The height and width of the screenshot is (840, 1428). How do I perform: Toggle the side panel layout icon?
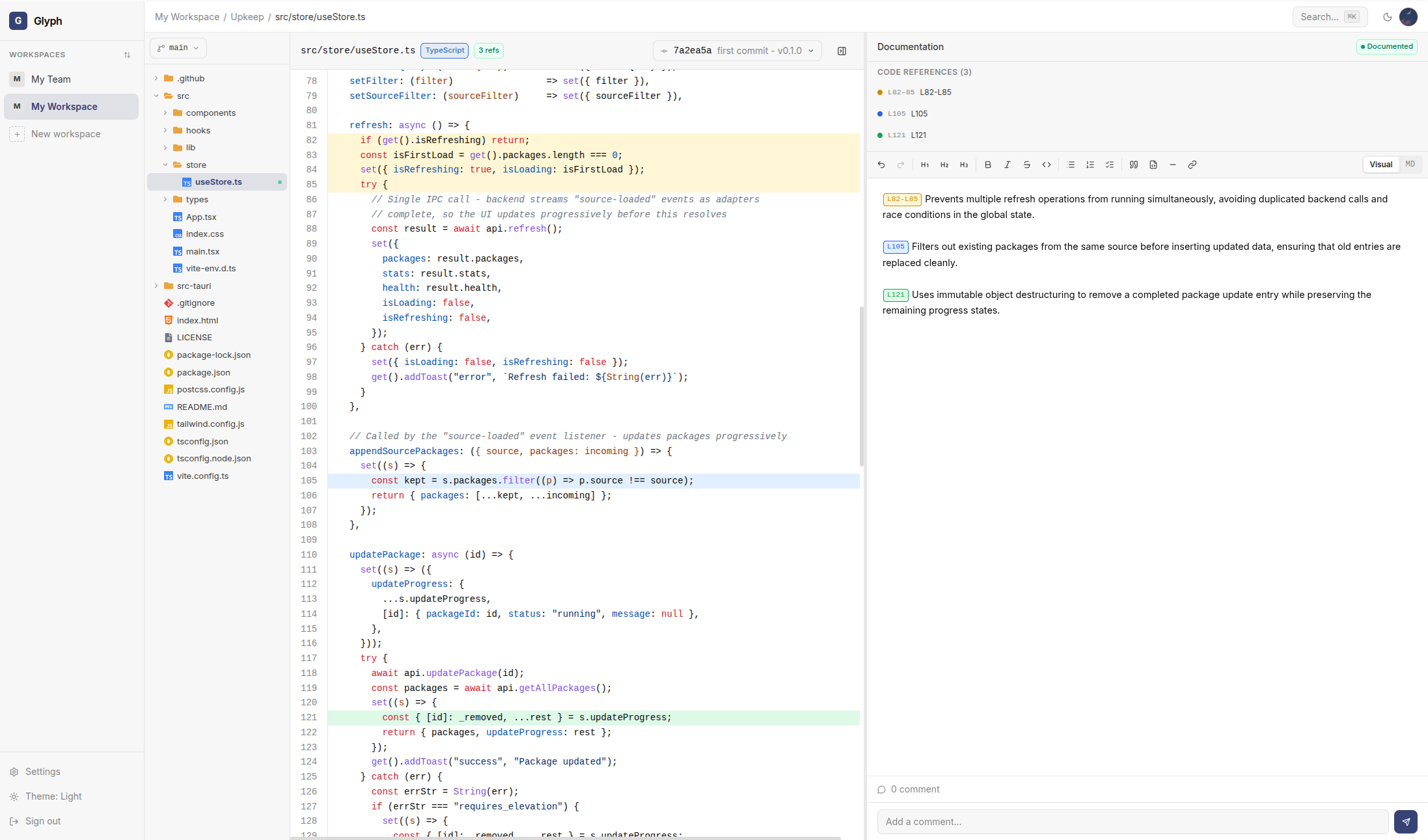(842, 51)
